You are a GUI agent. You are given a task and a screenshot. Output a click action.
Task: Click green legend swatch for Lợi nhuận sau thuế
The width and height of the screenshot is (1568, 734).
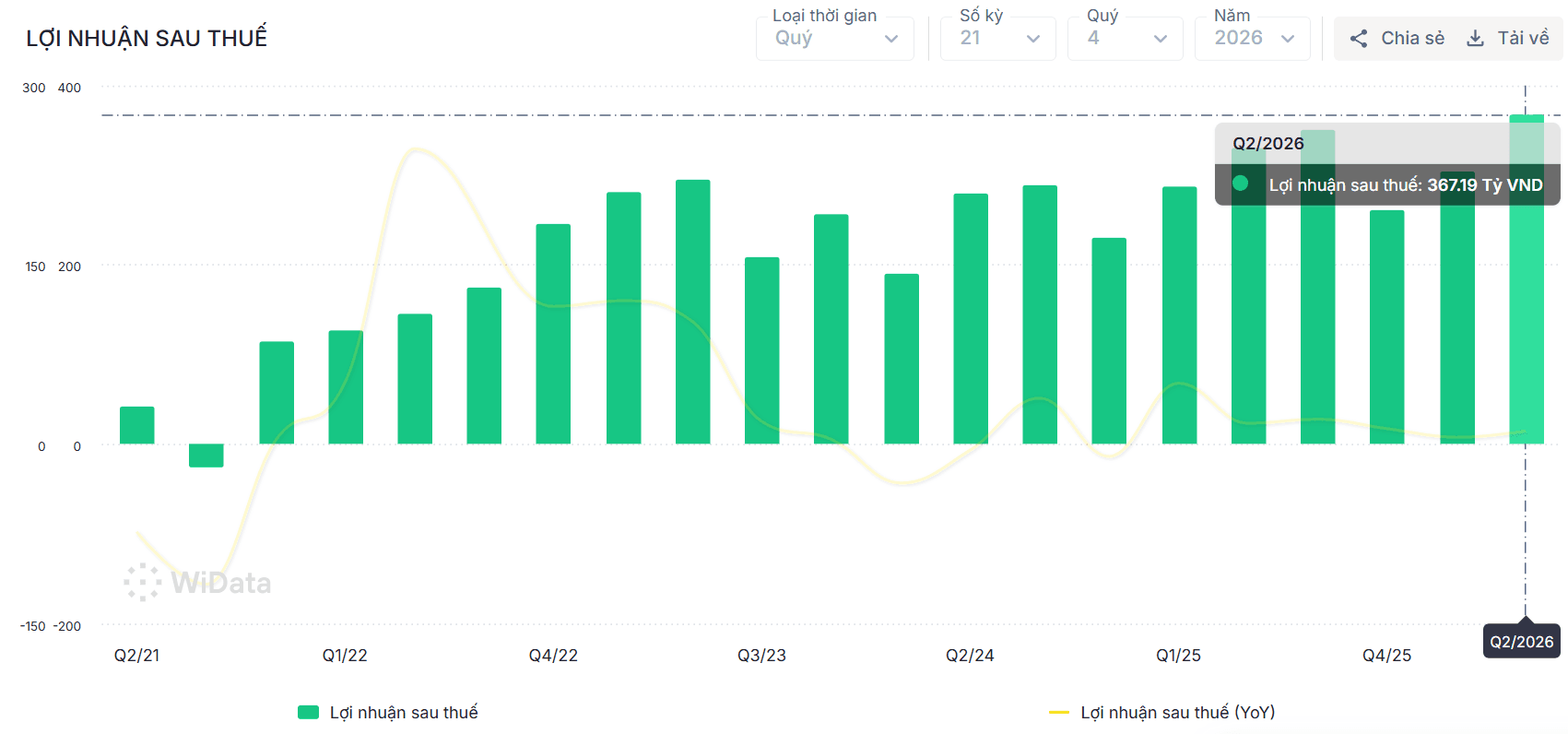coord(308,712)
